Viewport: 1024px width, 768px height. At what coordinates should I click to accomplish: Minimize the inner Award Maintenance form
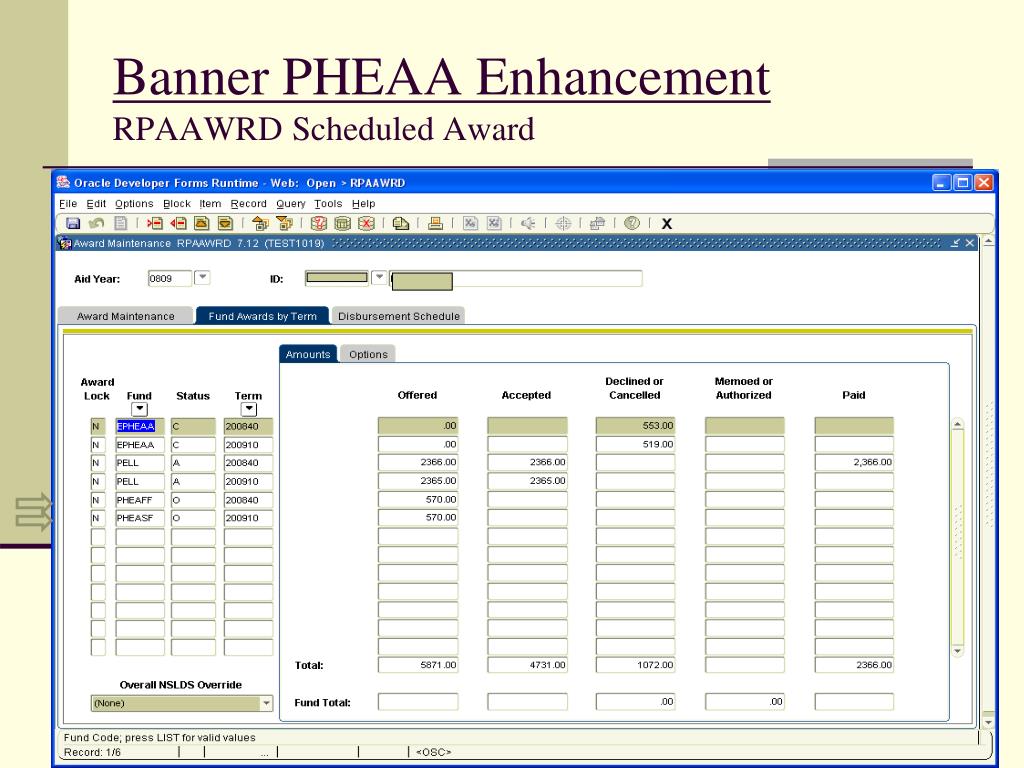point(955,243)
